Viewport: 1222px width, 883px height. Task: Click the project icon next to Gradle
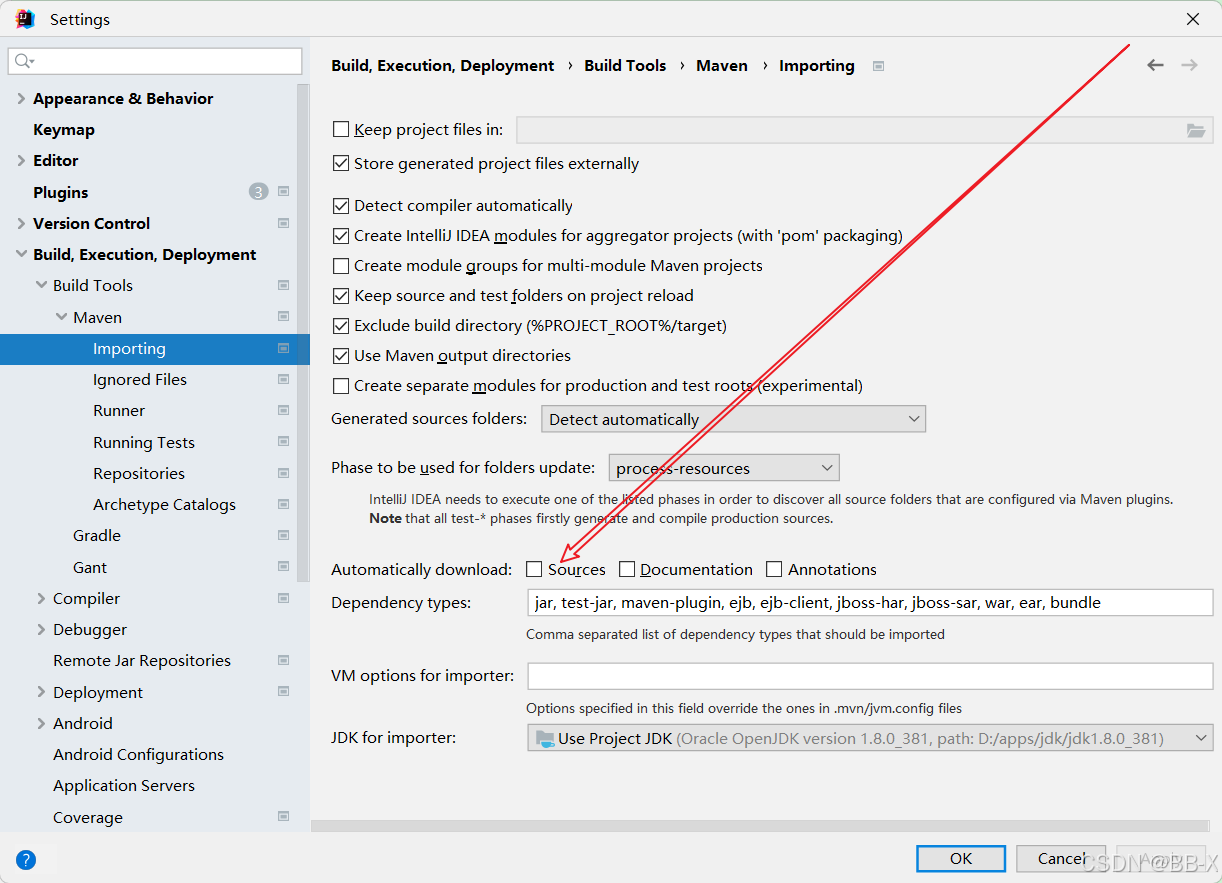tap(284, 535)
